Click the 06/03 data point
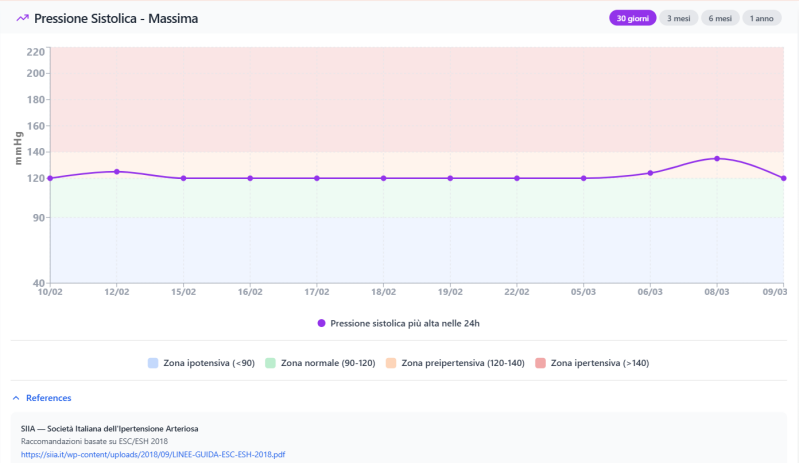The width and height of the screenshot is (799, 463). tap(650, 173)
